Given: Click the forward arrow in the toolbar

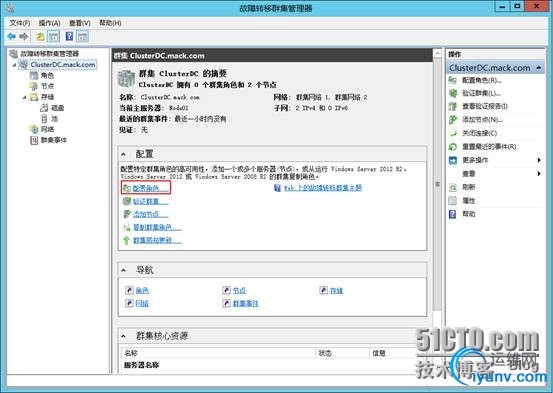Looking at the screenshot, I should pos(24,36).
